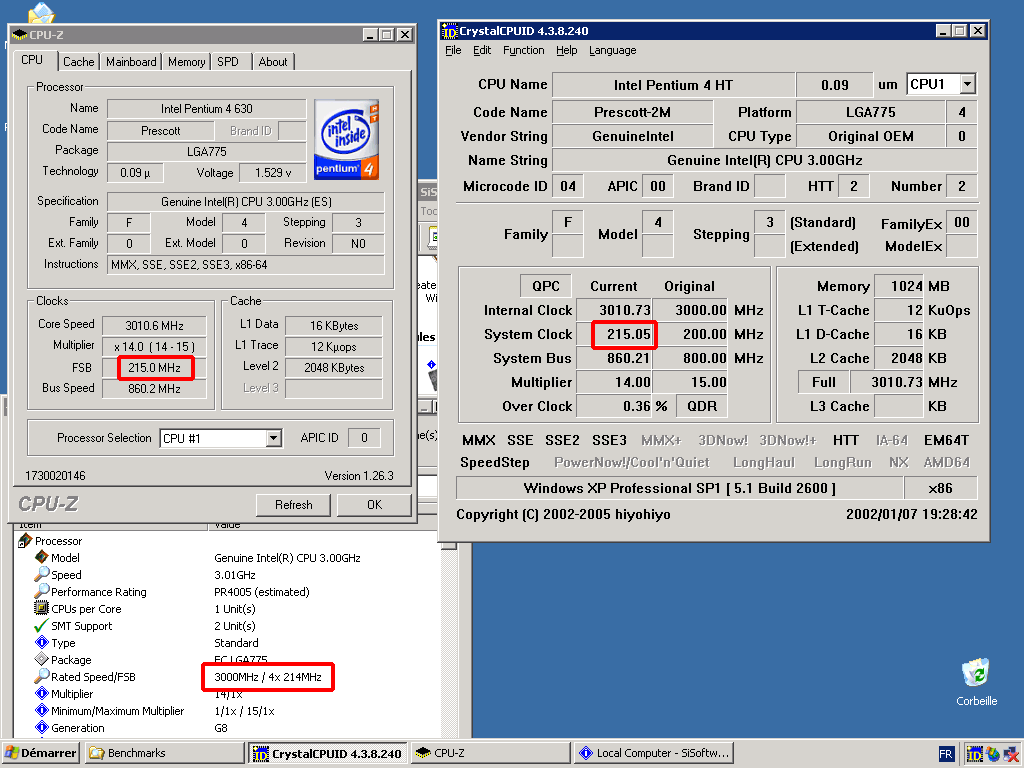Click the Performance Rating row icon
The image size is (1024, 768).
click(42, 591)
